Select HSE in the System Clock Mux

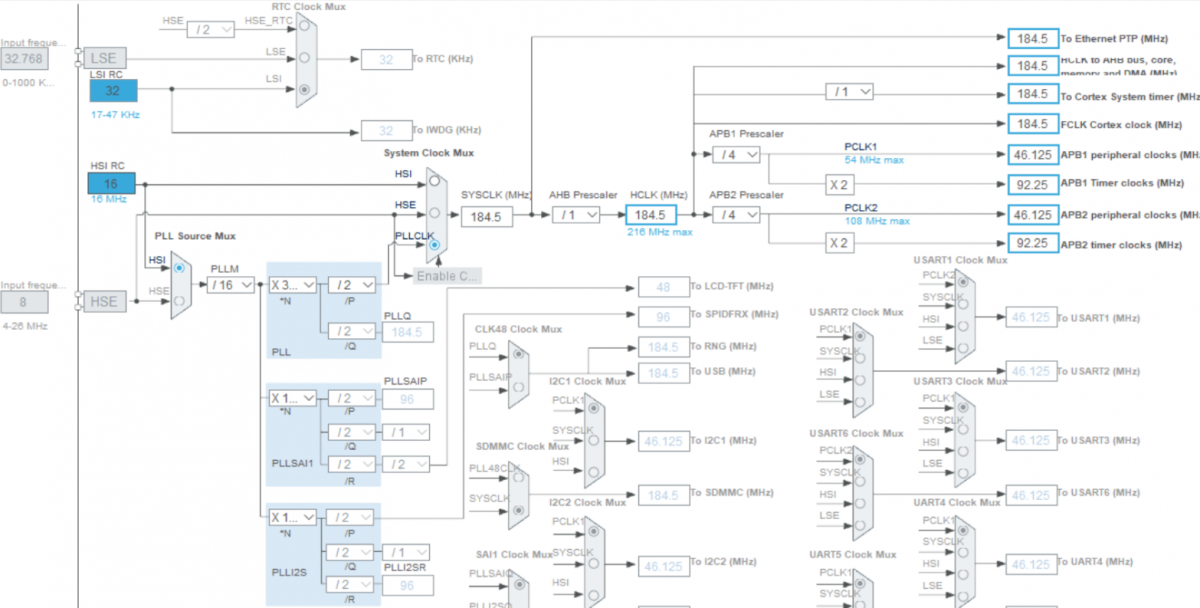point(433,214)
